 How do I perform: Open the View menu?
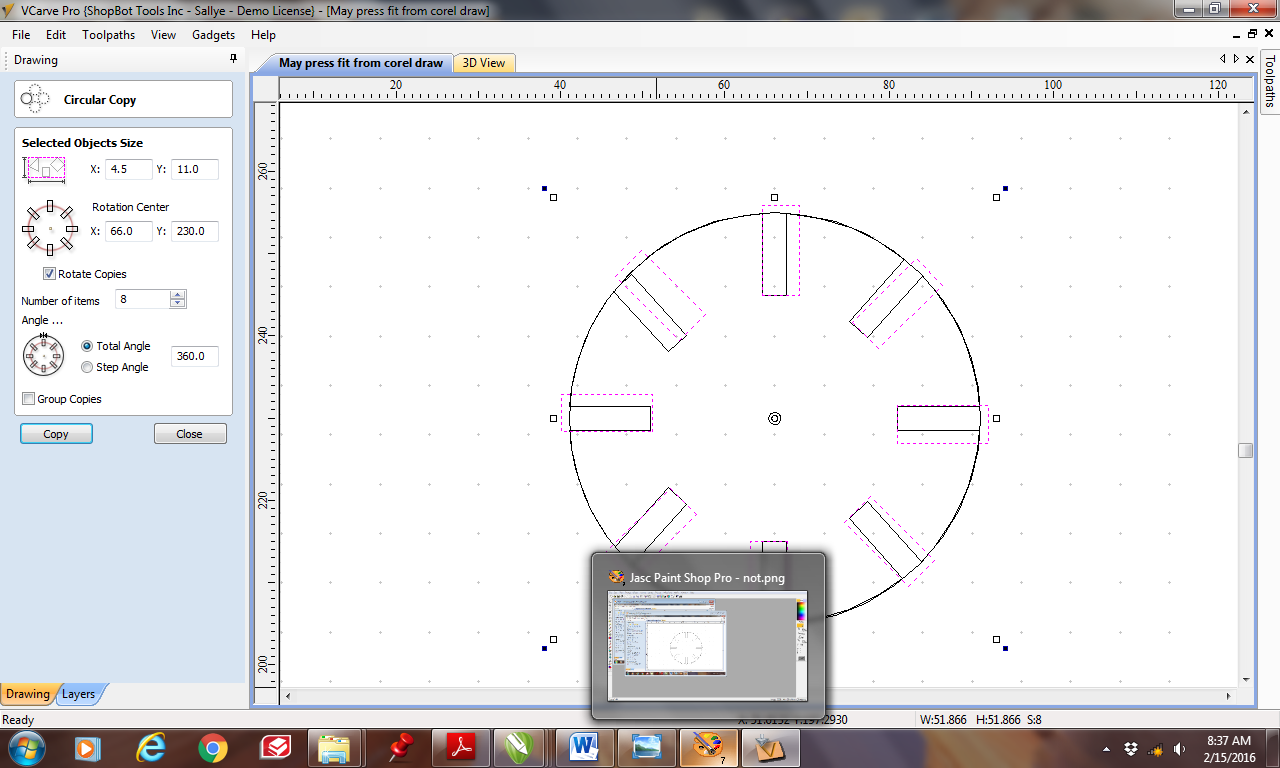163,34
